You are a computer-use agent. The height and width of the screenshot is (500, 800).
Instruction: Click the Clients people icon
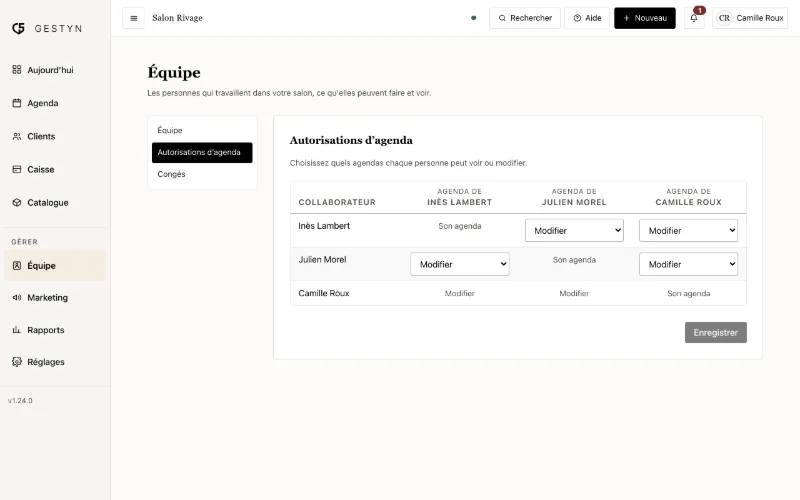pyautogui.click(x=17, y=136)
